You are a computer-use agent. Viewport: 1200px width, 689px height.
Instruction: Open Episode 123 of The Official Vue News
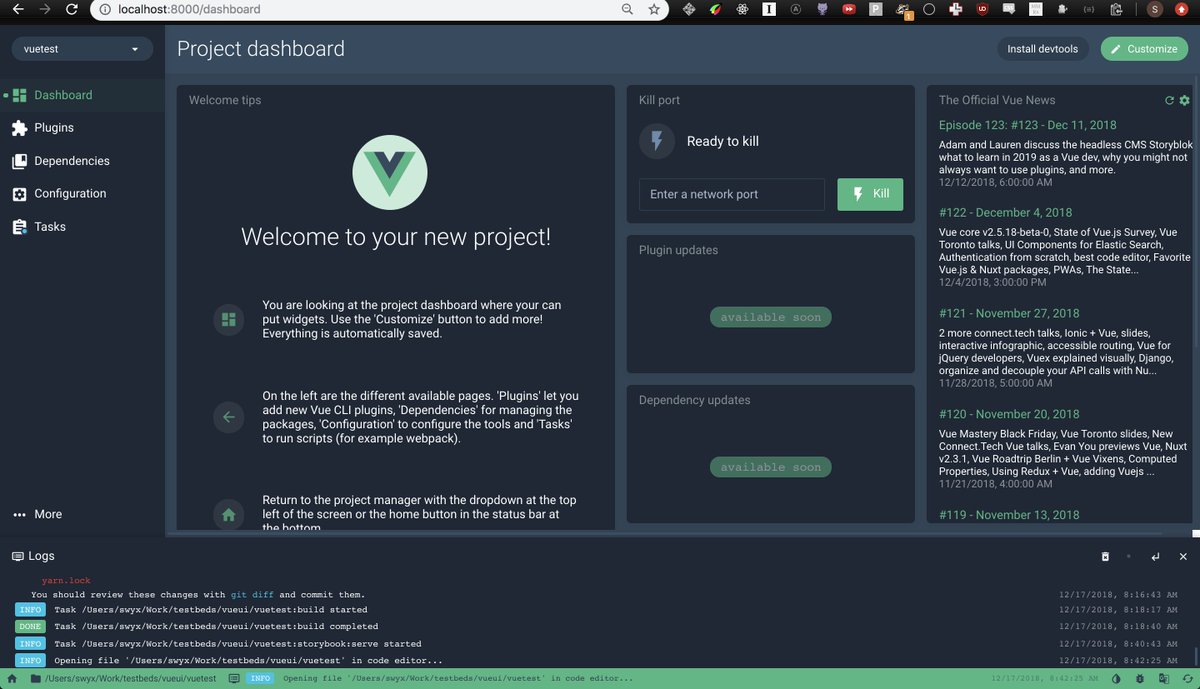point(1028,124)
